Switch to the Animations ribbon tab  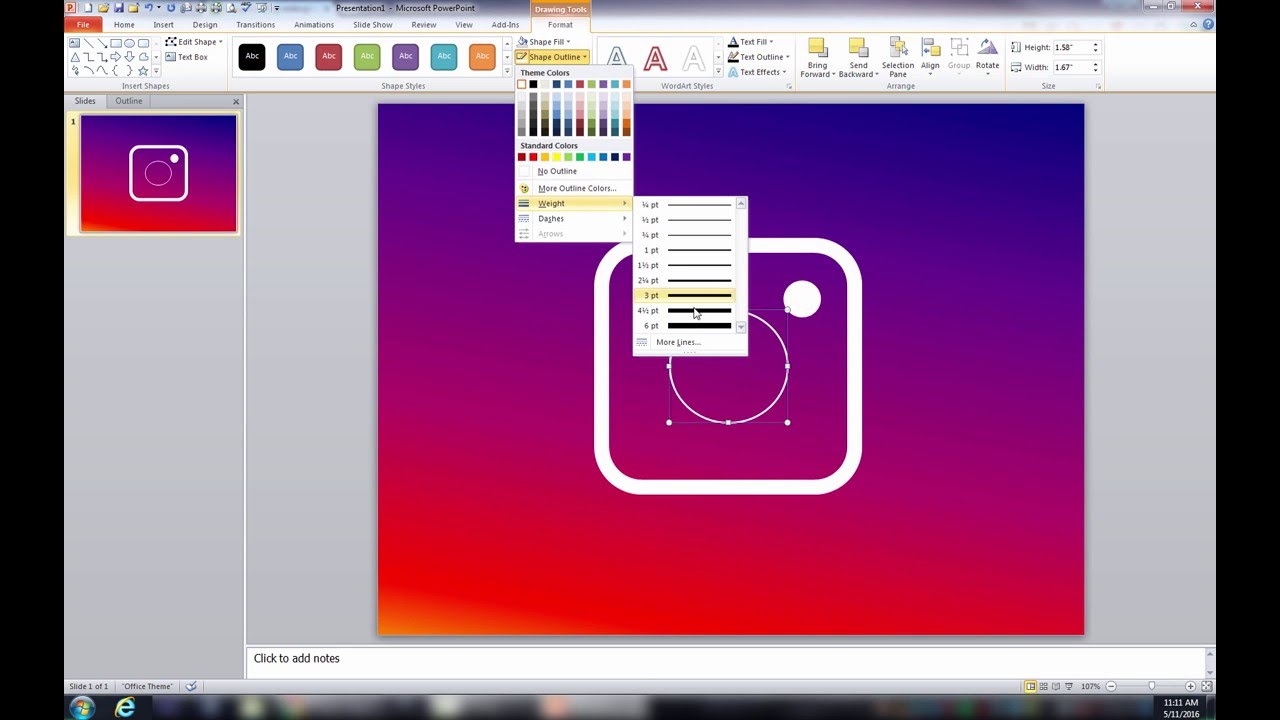pyautogui.click(x=314, y=25)
